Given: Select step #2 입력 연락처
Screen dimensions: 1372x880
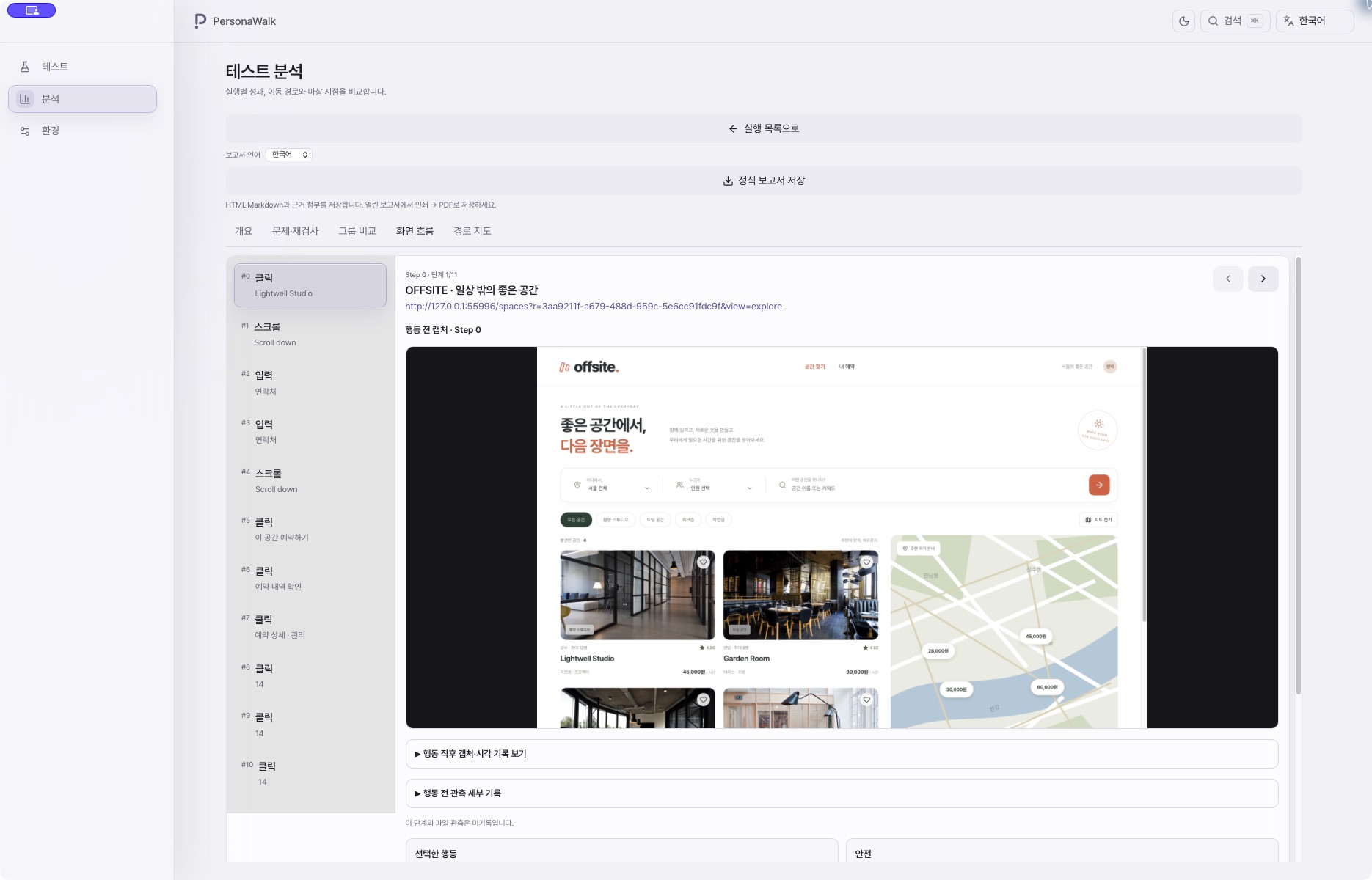Looking at the screenshot, I should [310, 383].
